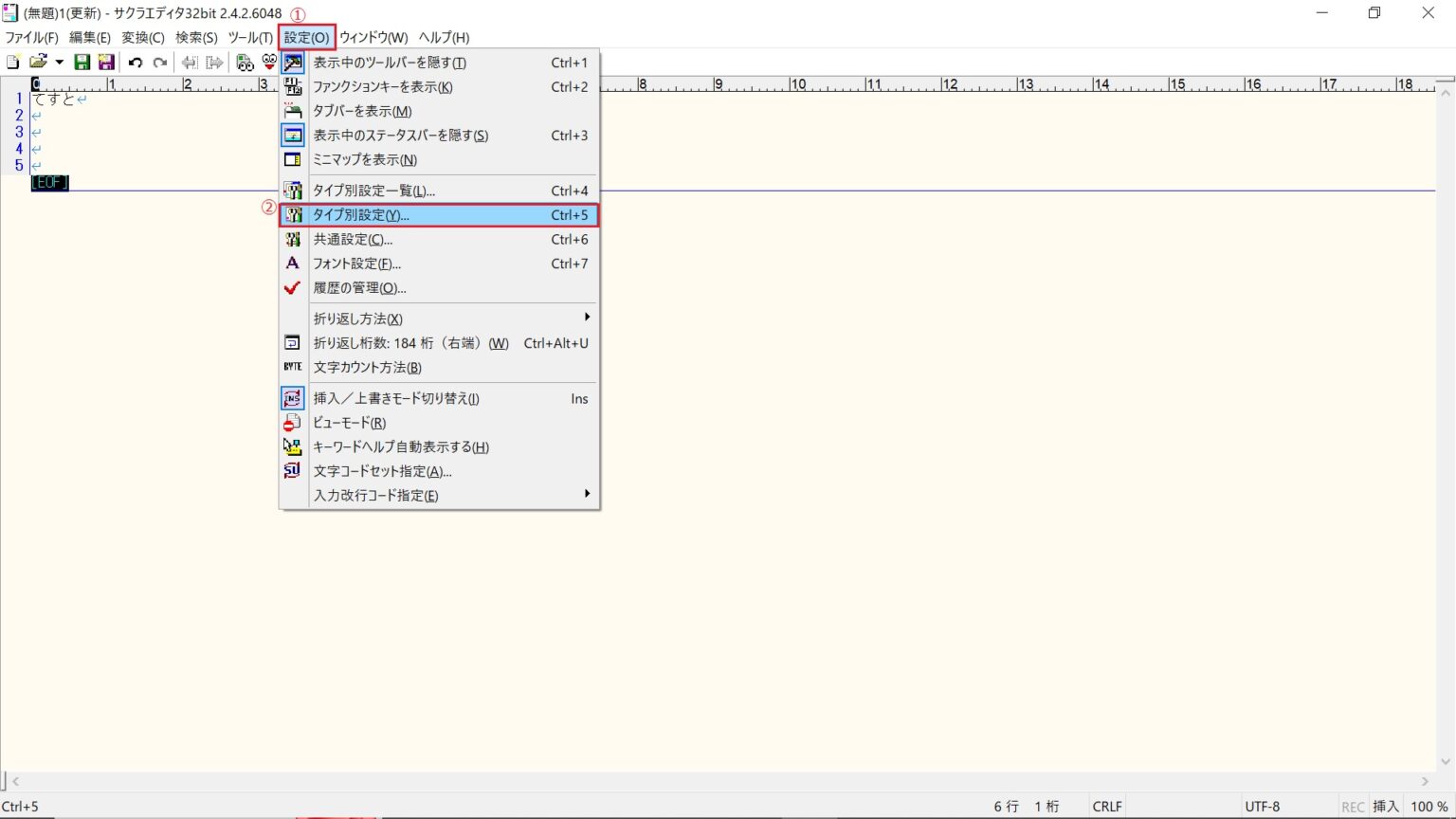Toggle 挿入/上書きモード切り替え entry
The width and height of the screenshot is (1456, 819).
[396, 399]
